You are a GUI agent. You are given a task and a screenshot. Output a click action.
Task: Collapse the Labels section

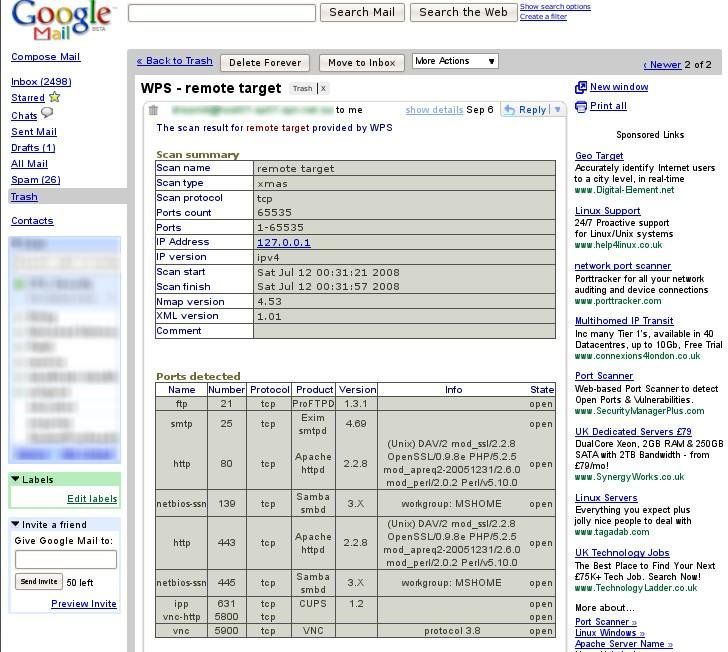click(15, 479)
